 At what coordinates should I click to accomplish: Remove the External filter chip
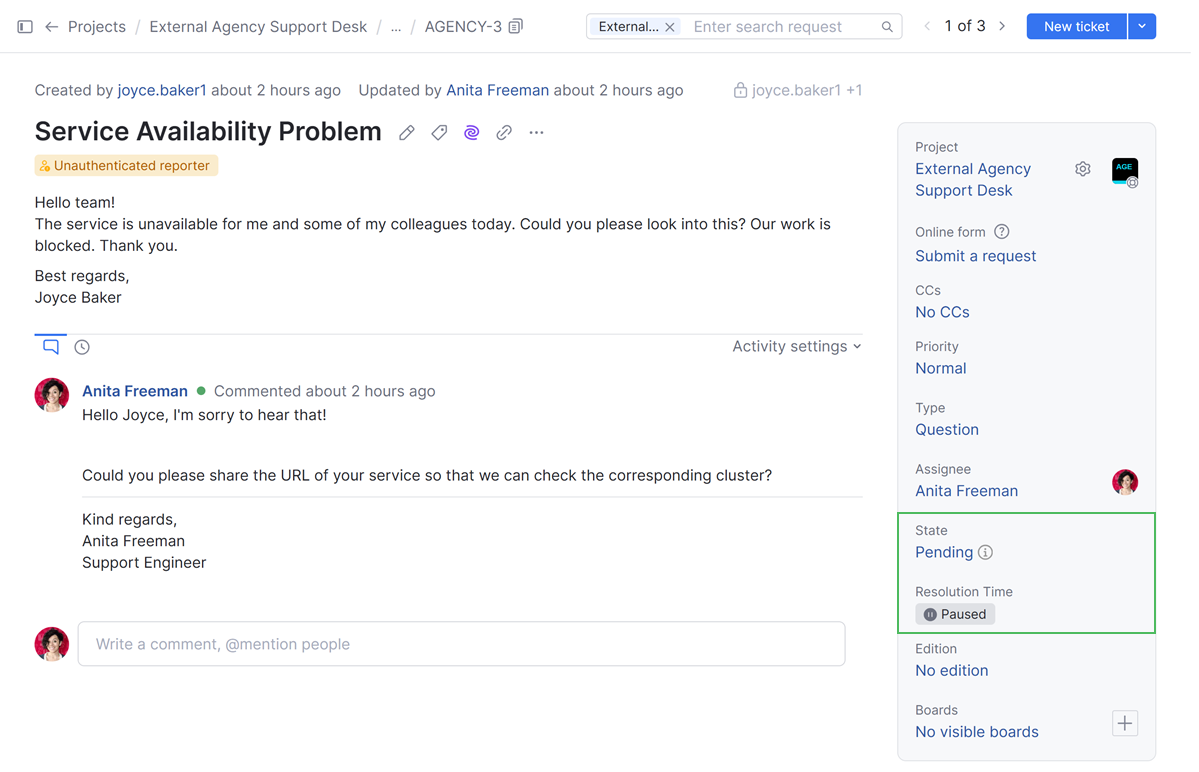[x=670, y=27]
